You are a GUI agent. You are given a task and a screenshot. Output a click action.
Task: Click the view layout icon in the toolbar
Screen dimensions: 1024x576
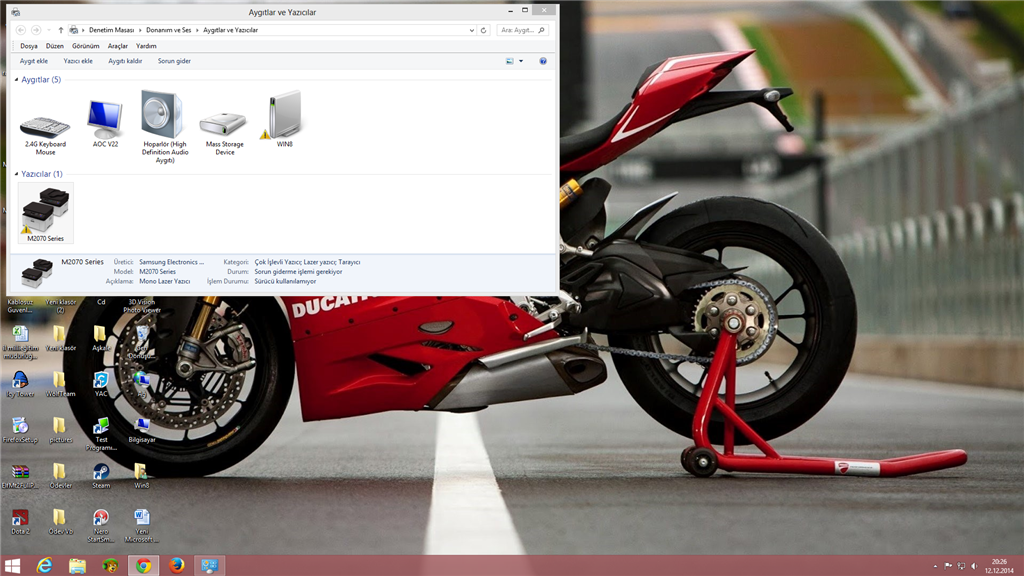(x=509, y=61)
